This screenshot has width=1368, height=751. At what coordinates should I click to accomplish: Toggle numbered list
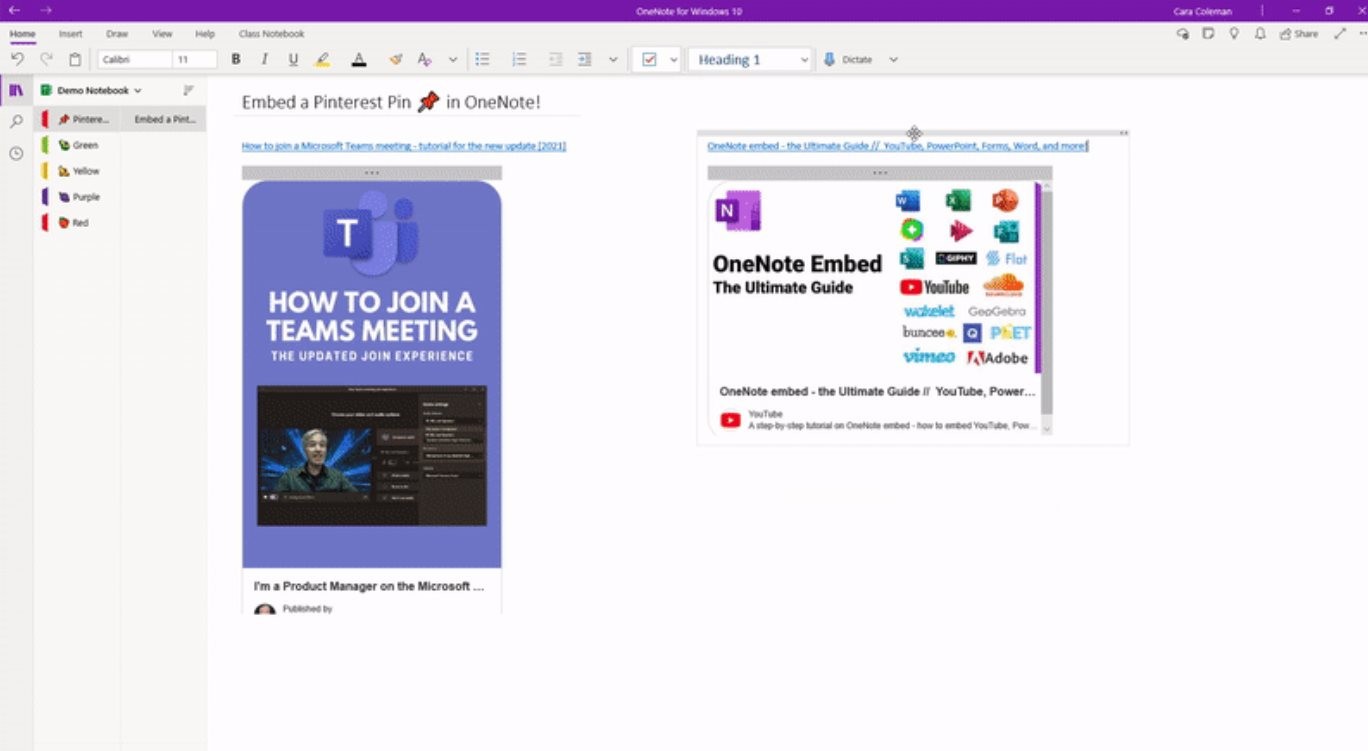519,60
